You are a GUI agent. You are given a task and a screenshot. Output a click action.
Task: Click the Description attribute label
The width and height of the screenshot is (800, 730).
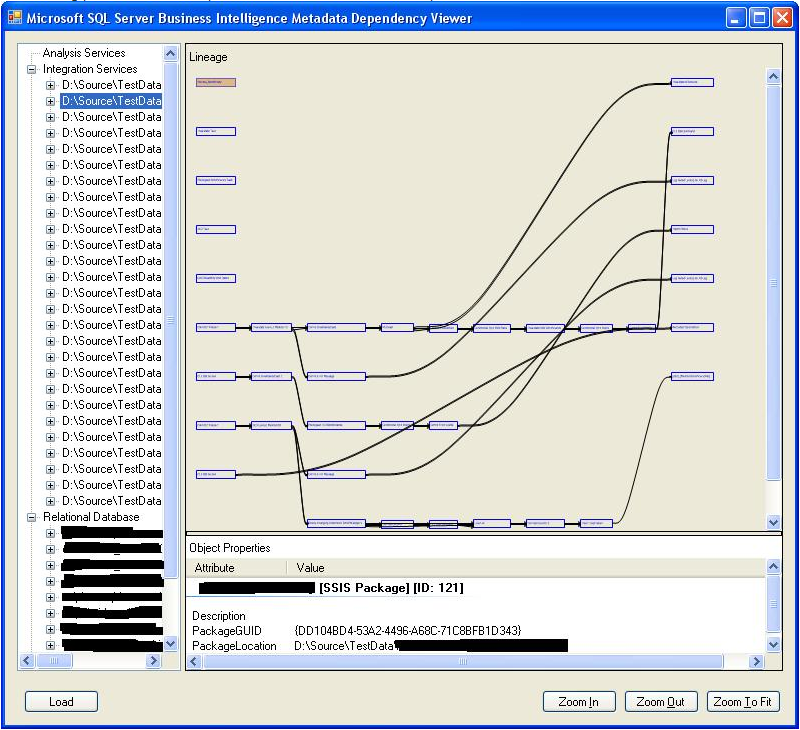click(219, 616)
